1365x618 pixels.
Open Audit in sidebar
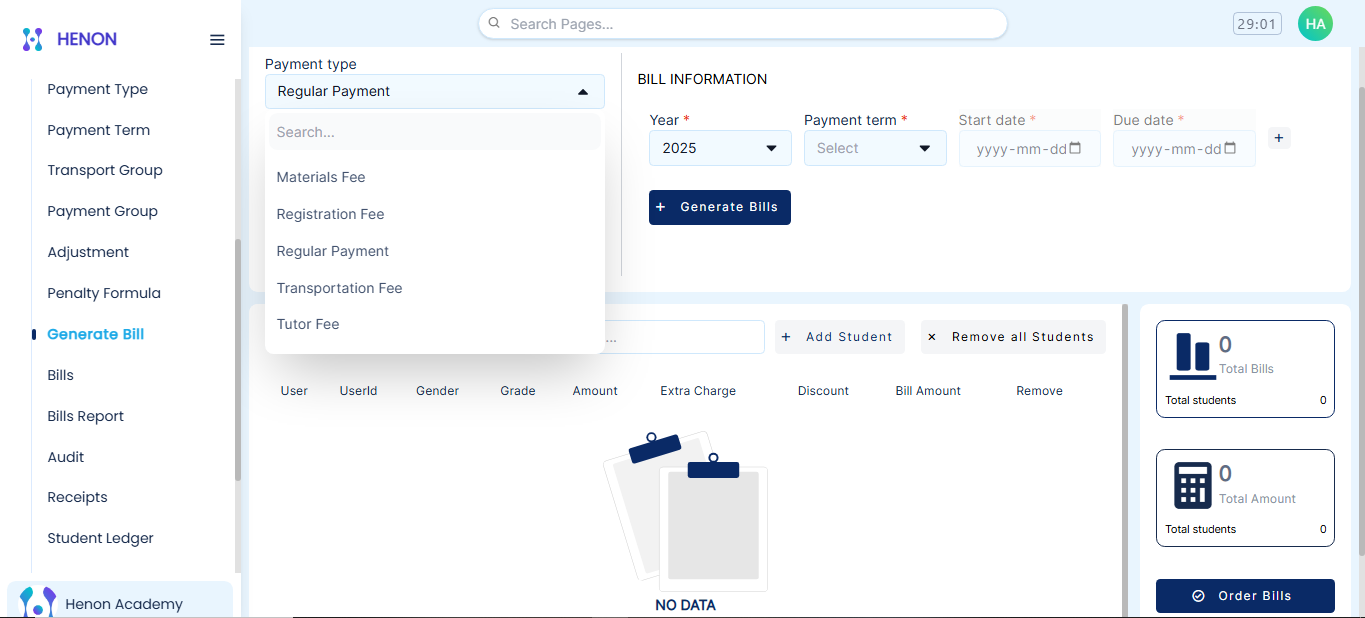66,457
